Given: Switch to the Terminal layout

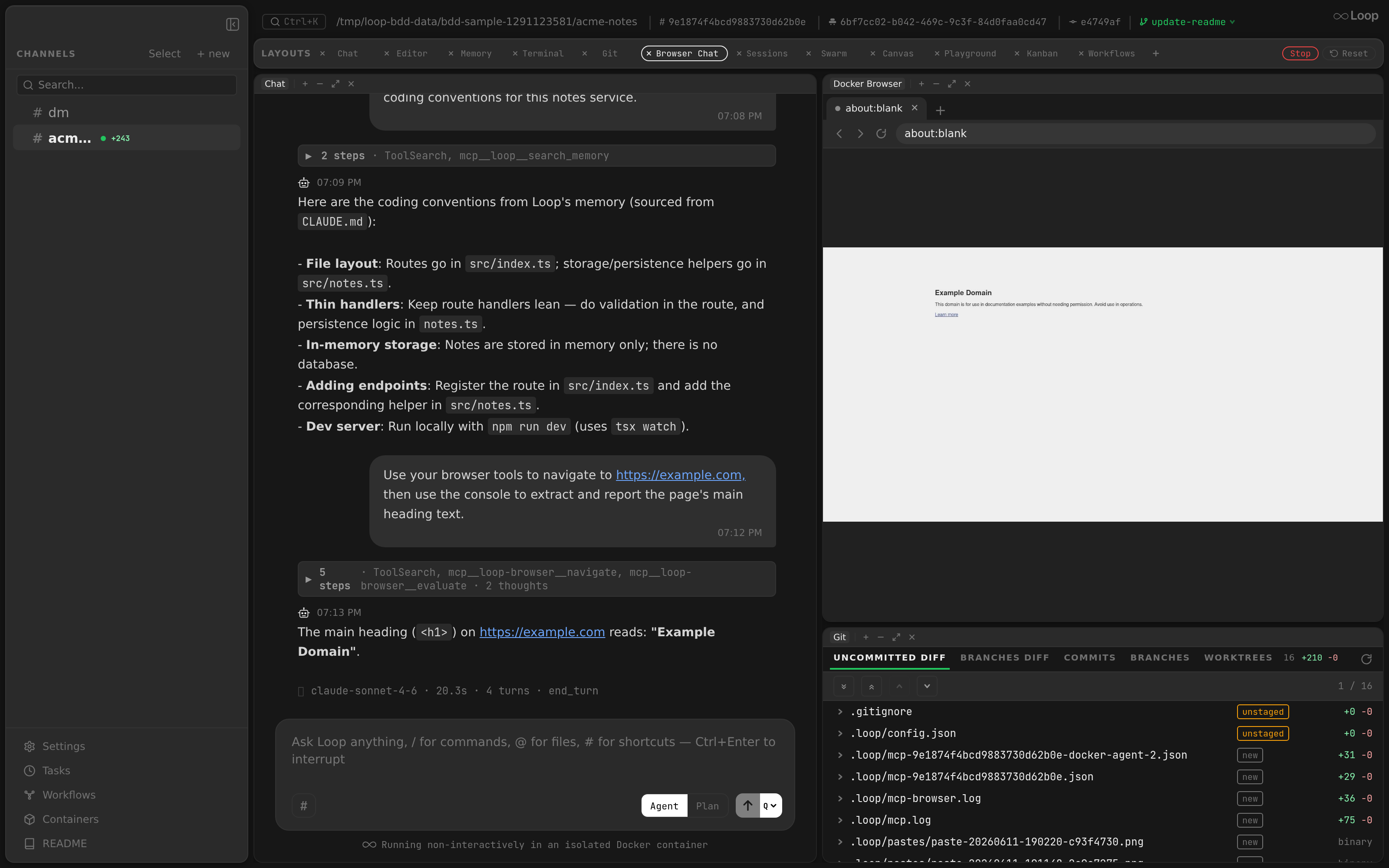Looking at the screenshot, I should coord(543,53).
